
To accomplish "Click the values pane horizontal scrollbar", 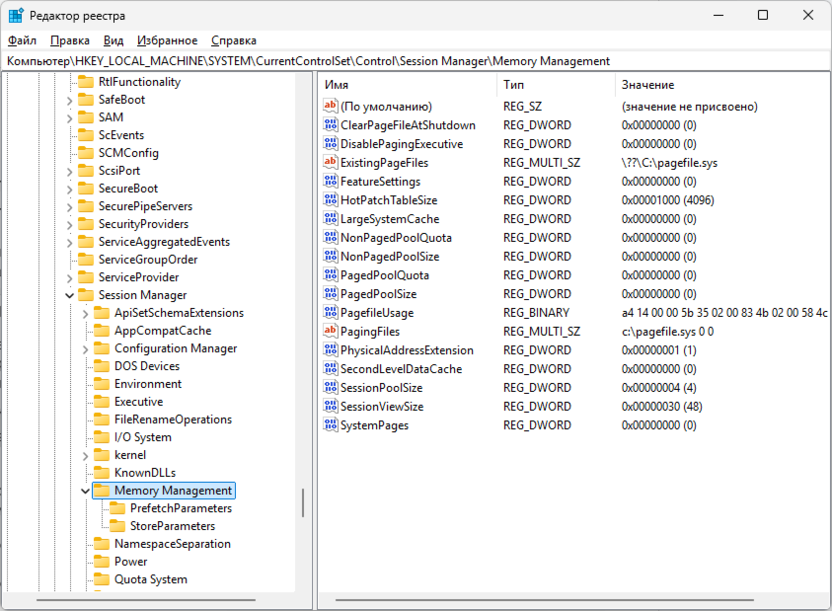I will click(544, 600).
